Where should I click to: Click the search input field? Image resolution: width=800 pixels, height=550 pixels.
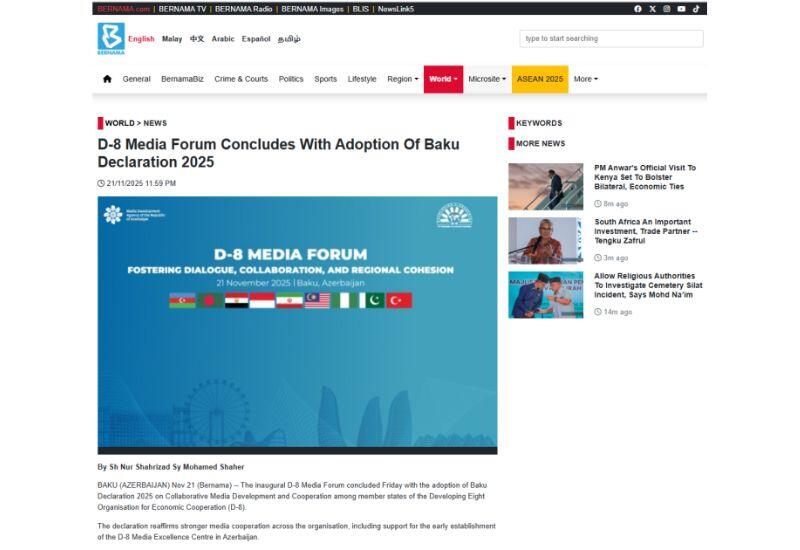click(x=611, y=39)
